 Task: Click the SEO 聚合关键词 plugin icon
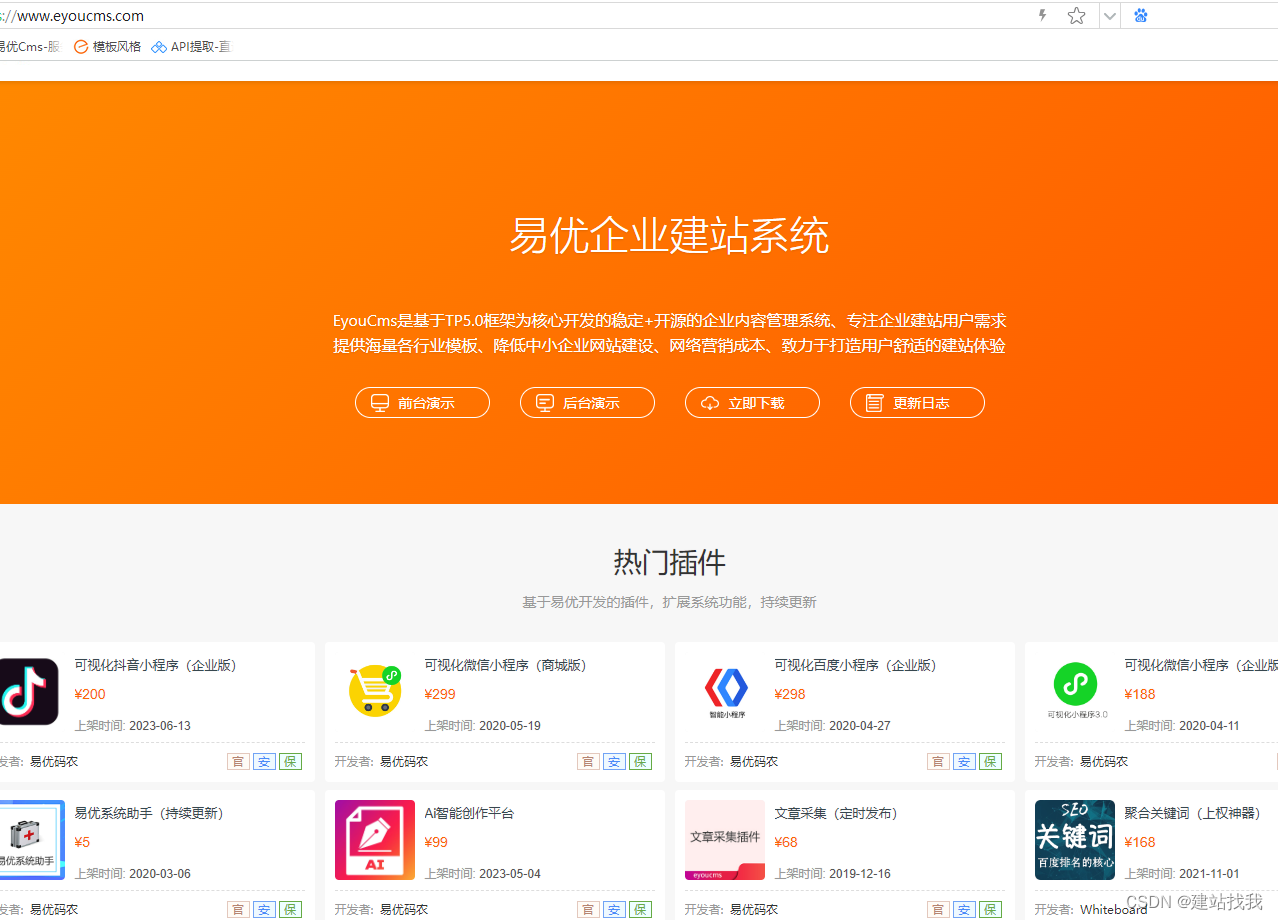[x=1074, y=839]
